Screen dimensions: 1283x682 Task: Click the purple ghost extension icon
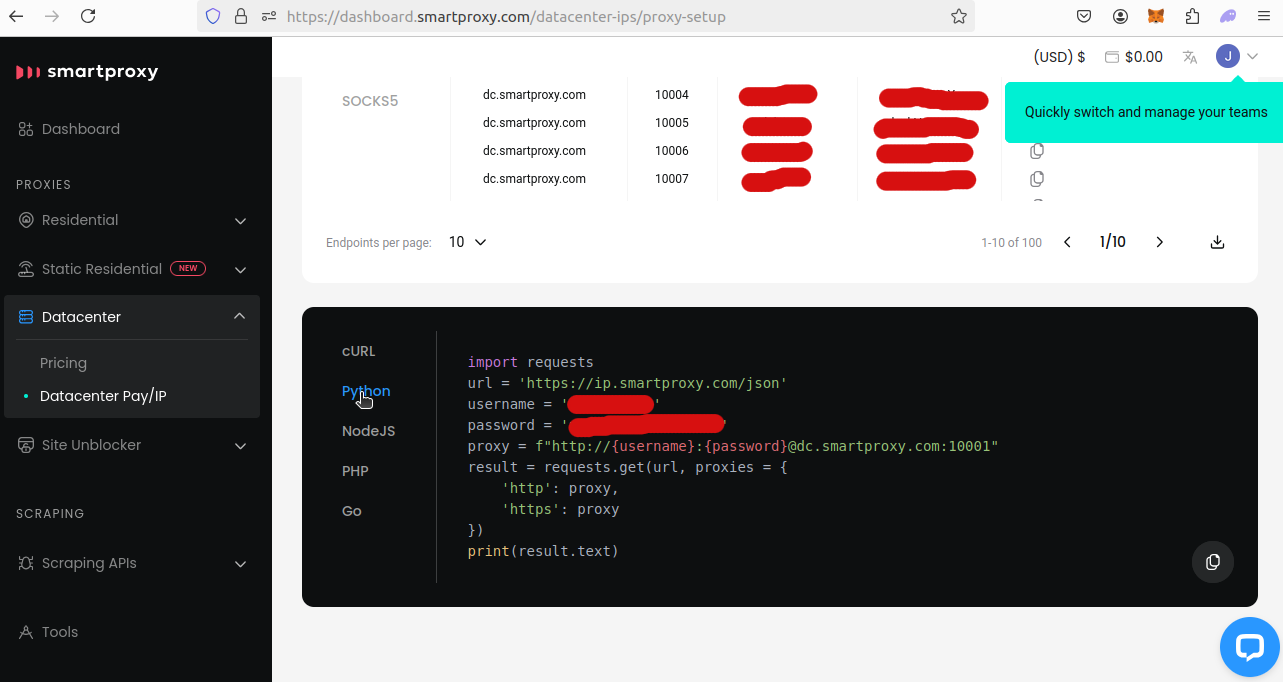click(1228, 16)
